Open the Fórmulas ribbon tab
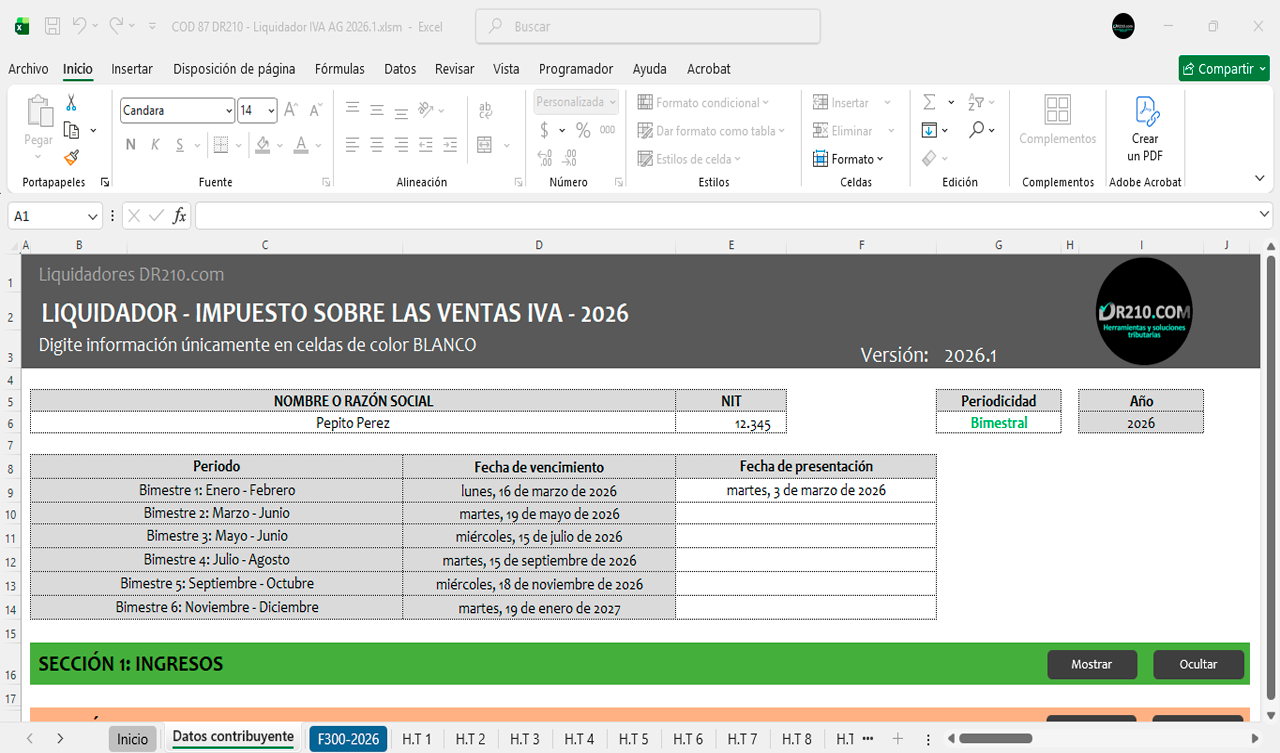The width and height of the screenshot is (1280, 753). click(339, 69)
